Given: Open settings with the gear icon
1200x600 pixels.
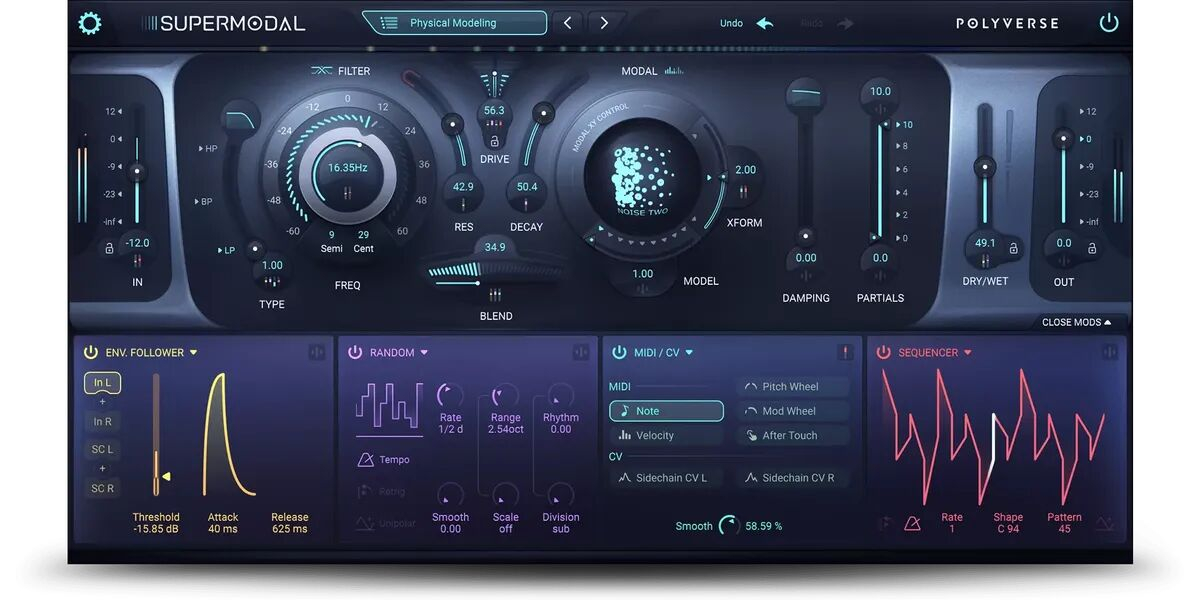Looking at the screenshot, I should (90, 23).
